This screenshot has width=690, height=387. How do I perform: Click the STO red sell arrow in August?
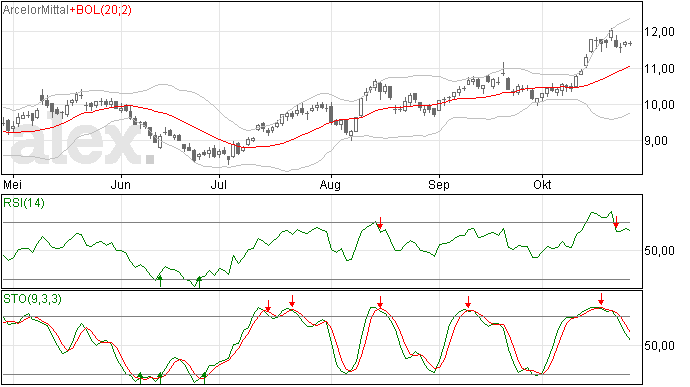(380, 302)
